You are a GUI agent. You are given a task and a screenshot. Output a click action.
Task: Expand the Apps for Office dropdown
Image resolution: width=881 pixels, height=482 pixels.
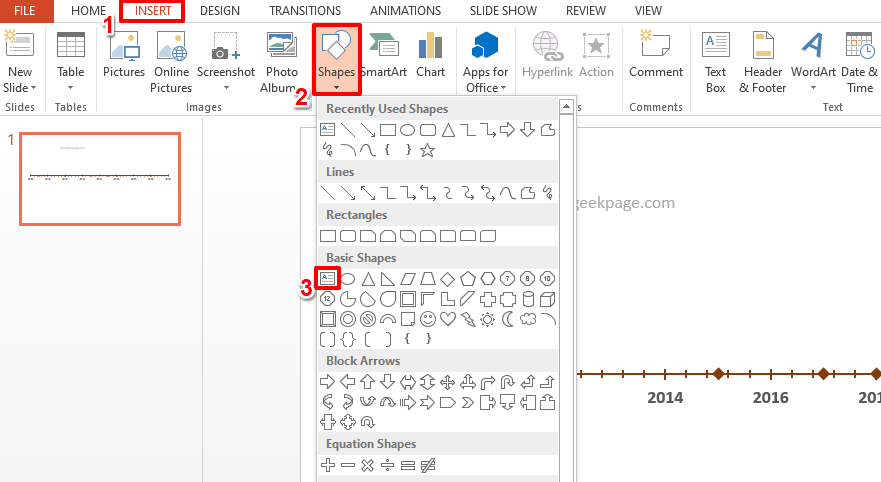486,62
